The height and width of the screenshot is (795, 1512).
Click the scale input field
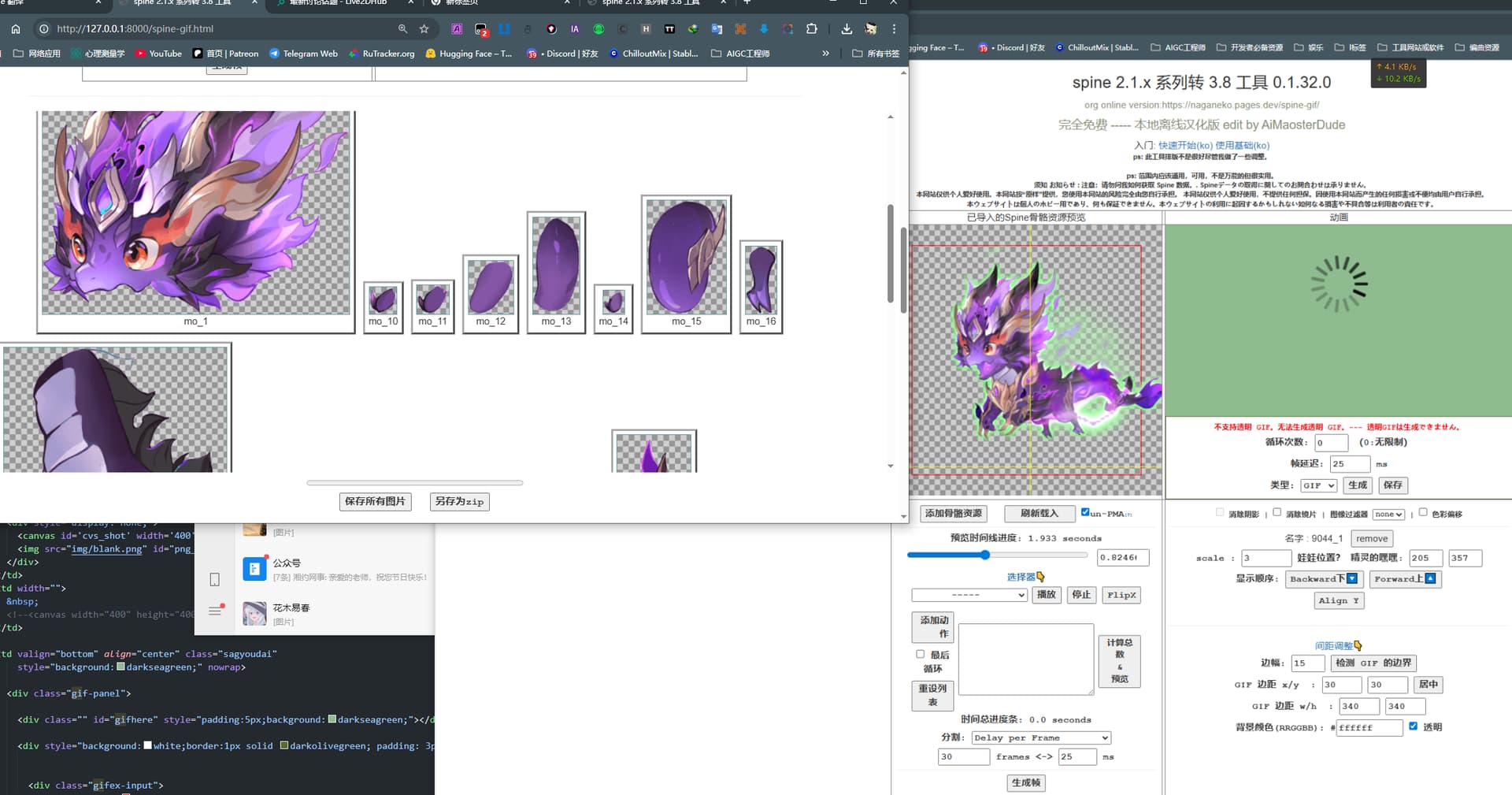pos(1267,558)
